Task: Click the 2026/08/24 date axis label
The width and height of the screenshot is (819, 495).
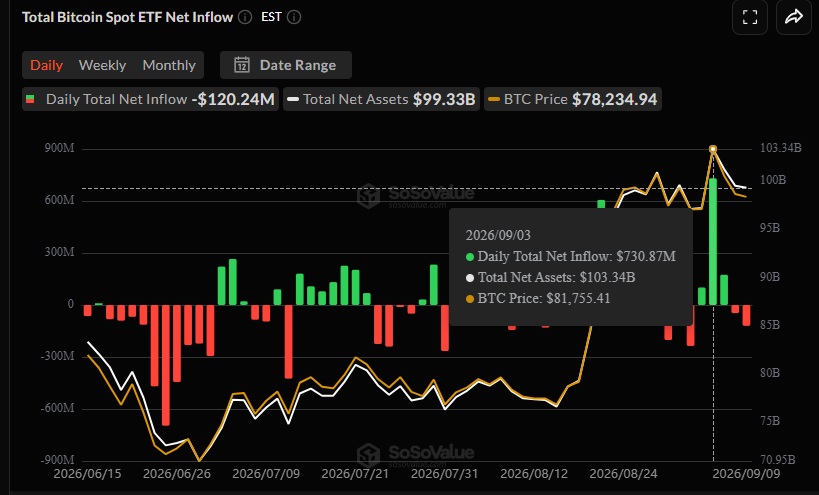Action: (623, 474)
